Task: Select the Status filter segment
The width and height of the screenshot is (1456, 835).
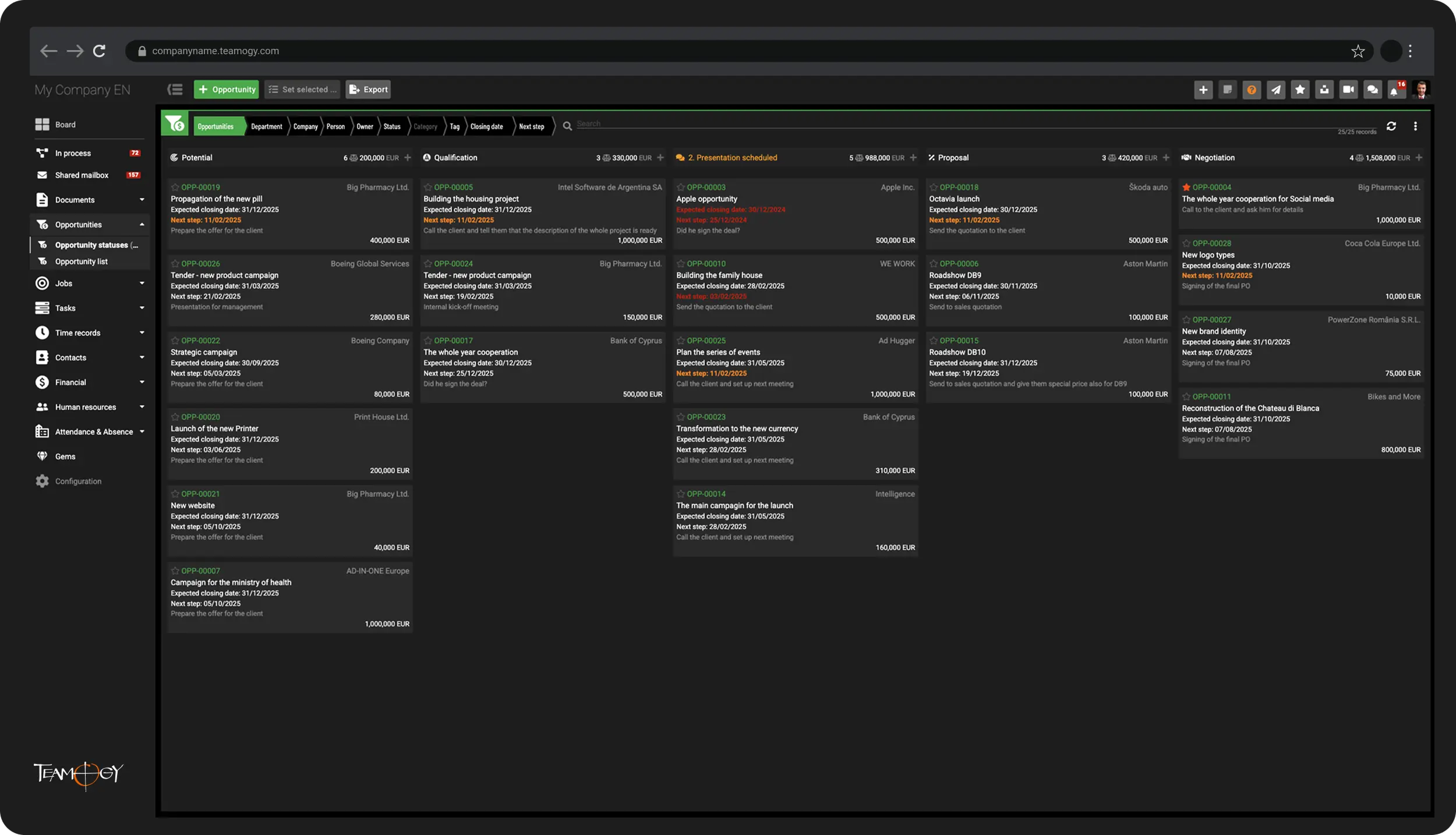Action: (x=392, y=126)
